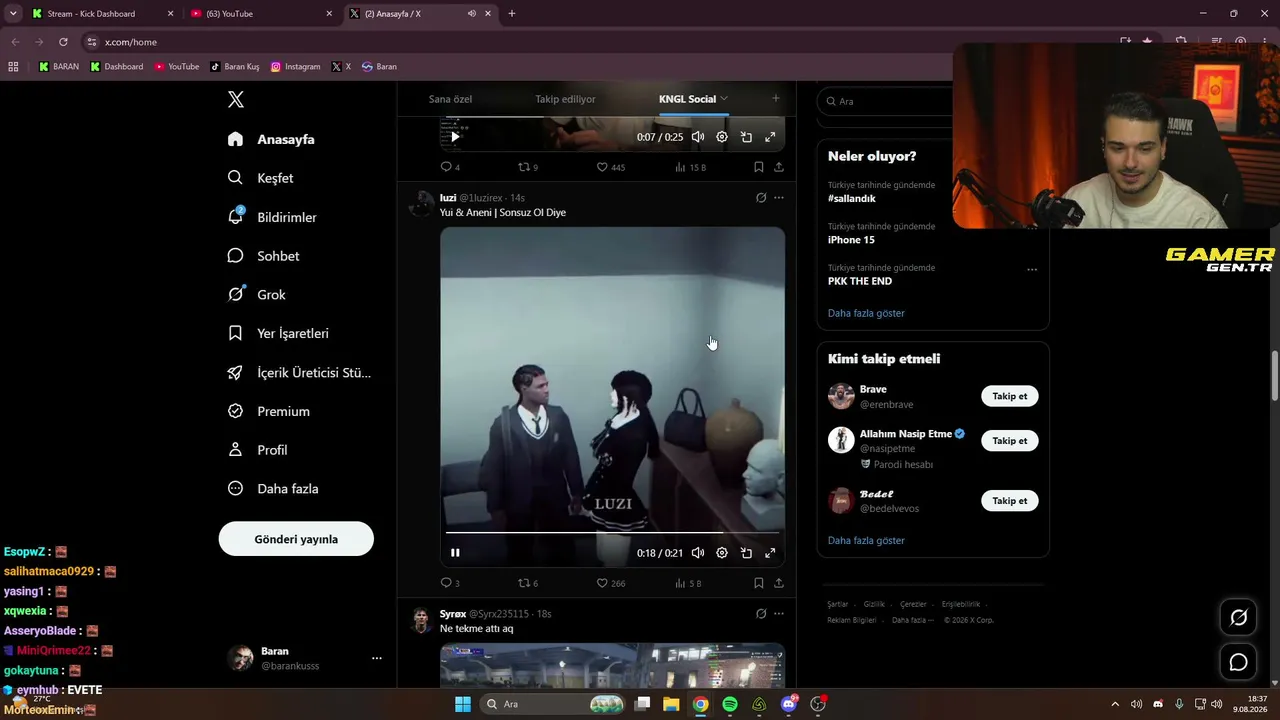This screenshot has height=720, width=1280.
Task: Play the top video at 0:07
Action: 455,137
